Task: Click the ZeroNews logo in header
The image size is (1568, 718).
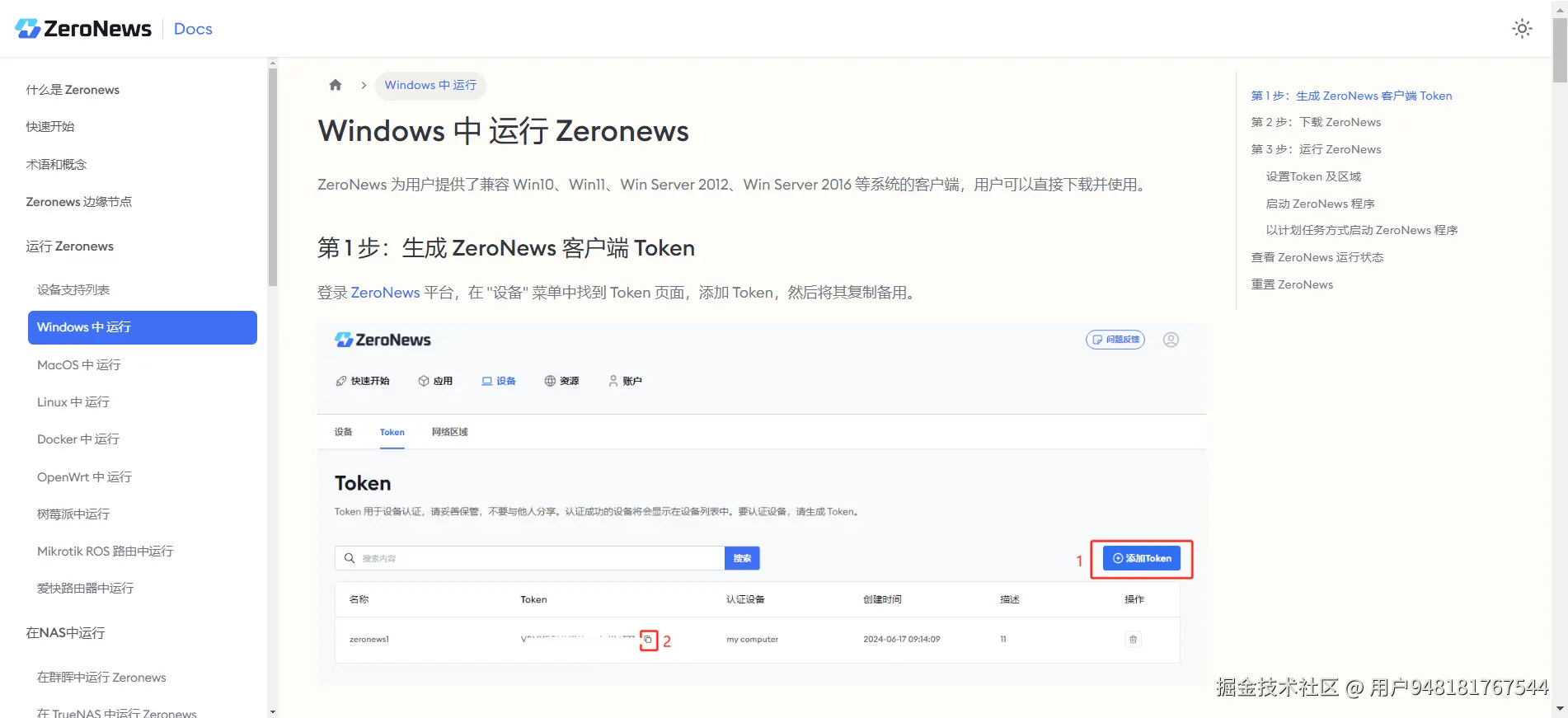Action: (83, 29)
